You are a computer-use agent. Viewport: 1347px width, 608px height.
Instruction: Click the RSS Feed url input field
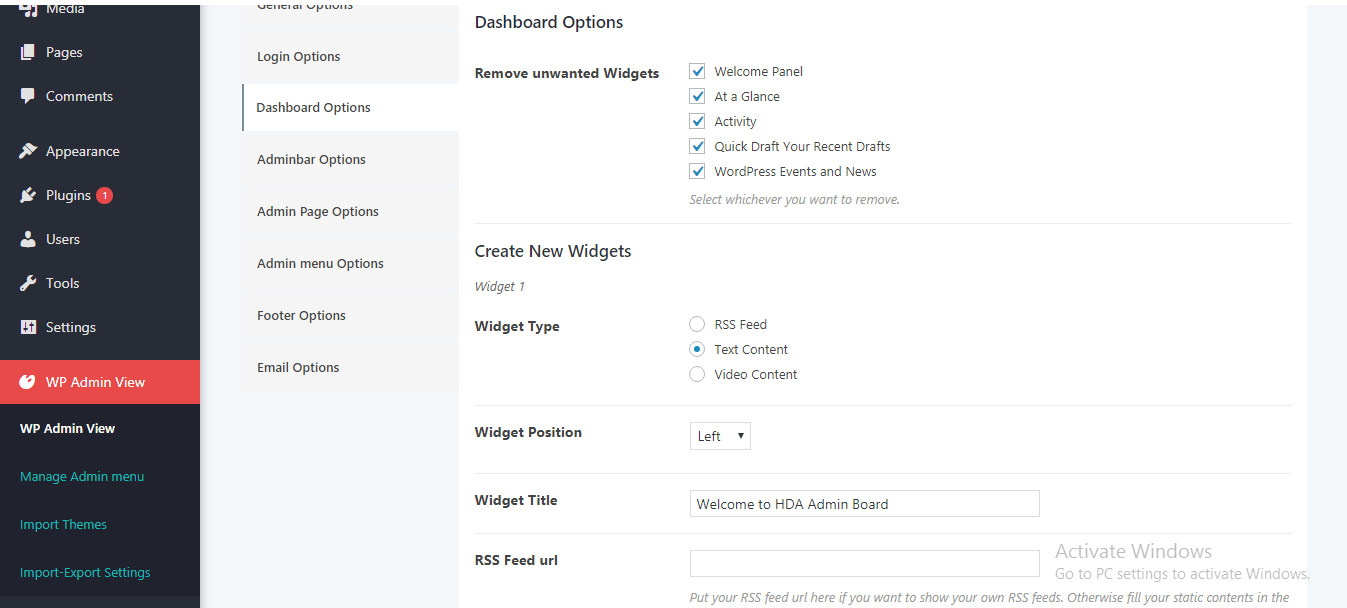[865, 563]
